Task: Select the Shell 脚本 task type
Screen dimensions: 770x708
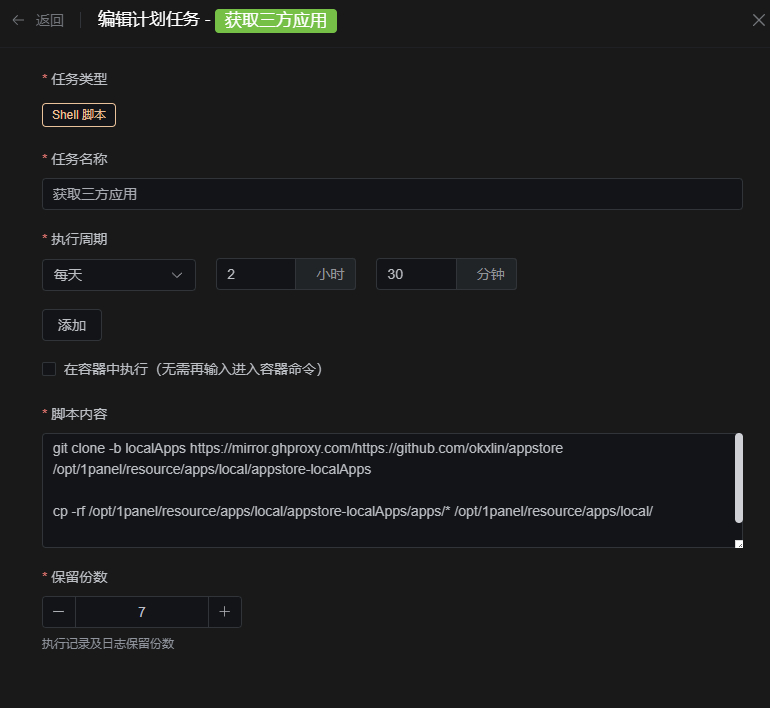Action: (79, 115)
